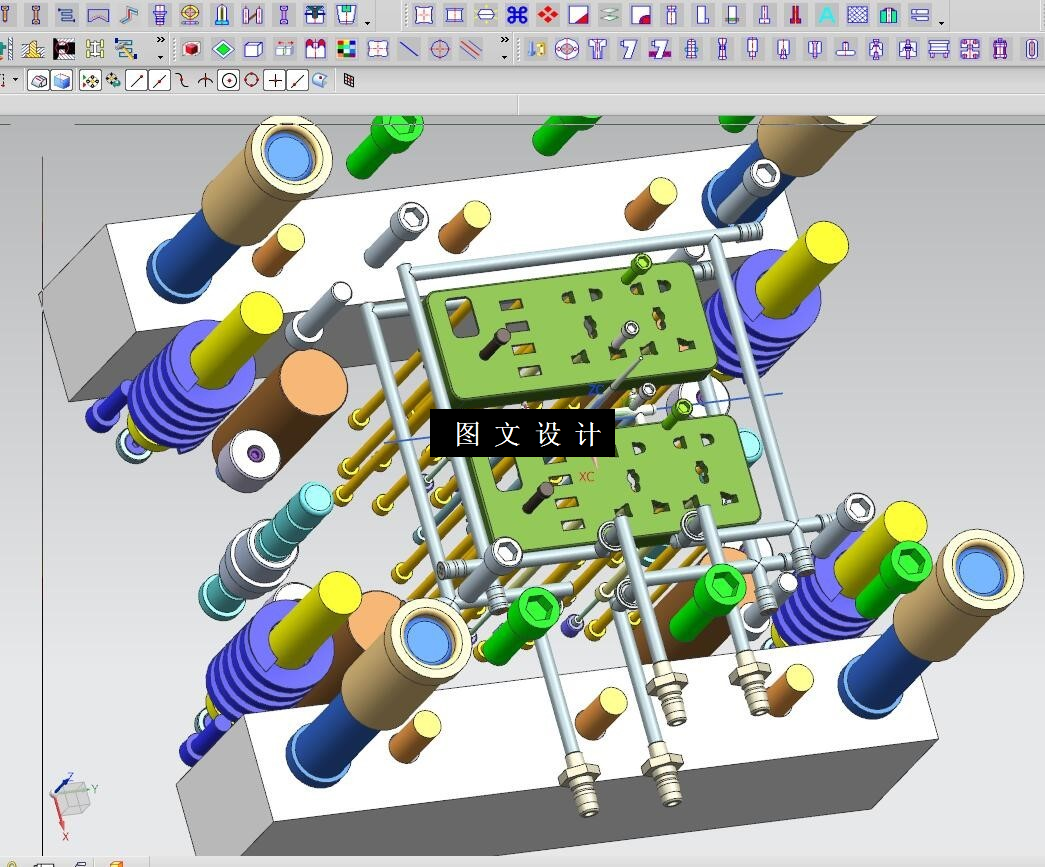Click the XYZ coordinate triad in viewport corner
The width and height of the screenshot is (1045, 867).
coord(72,805)
